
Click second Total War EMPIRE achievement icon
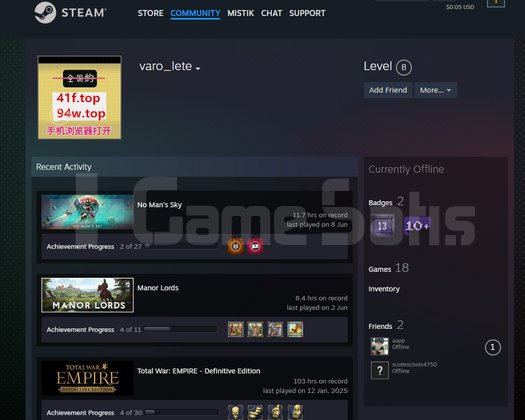tap(255, 412)
